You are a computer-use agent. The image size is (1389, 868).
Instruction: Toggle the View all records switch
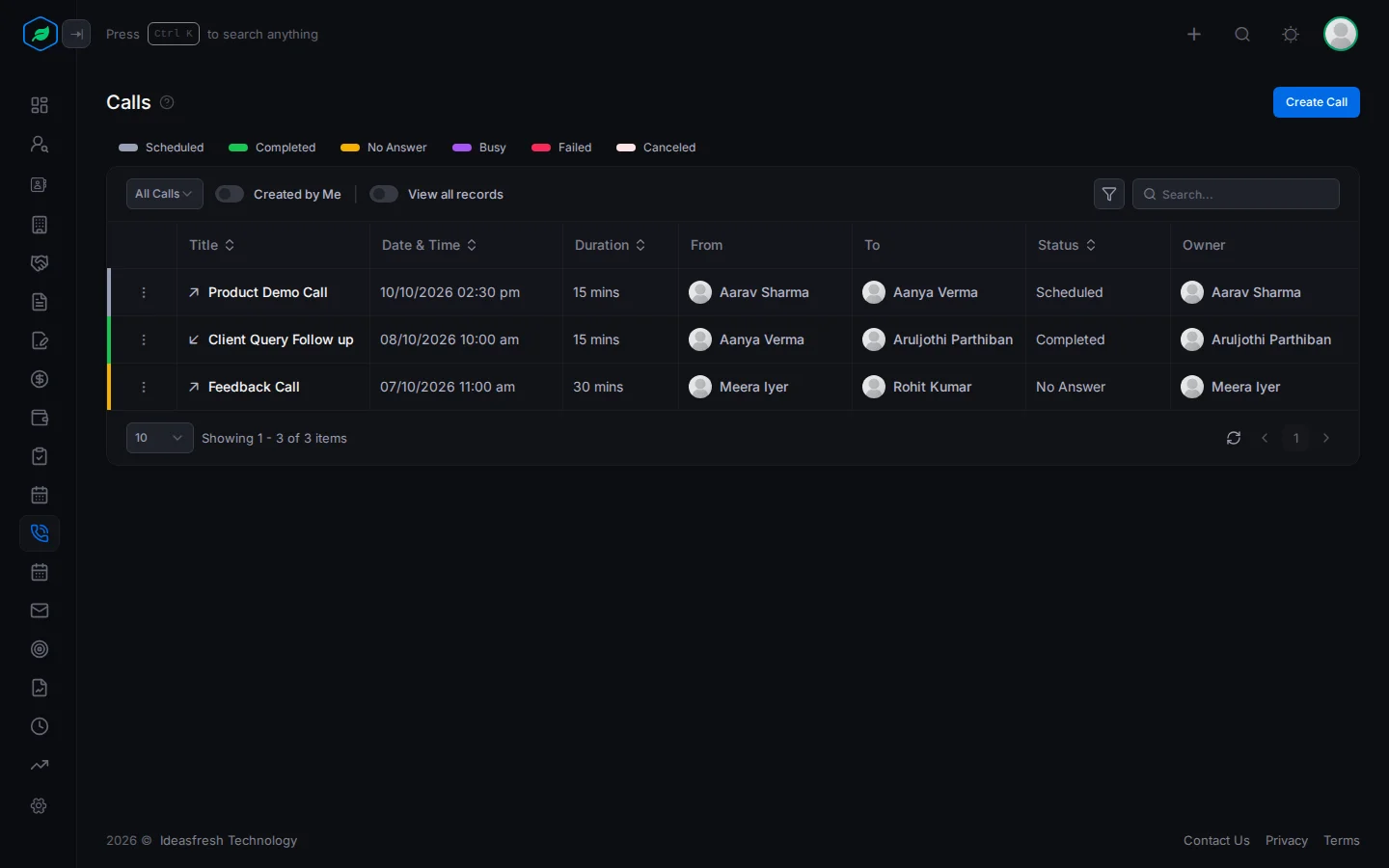coord(384,194)
